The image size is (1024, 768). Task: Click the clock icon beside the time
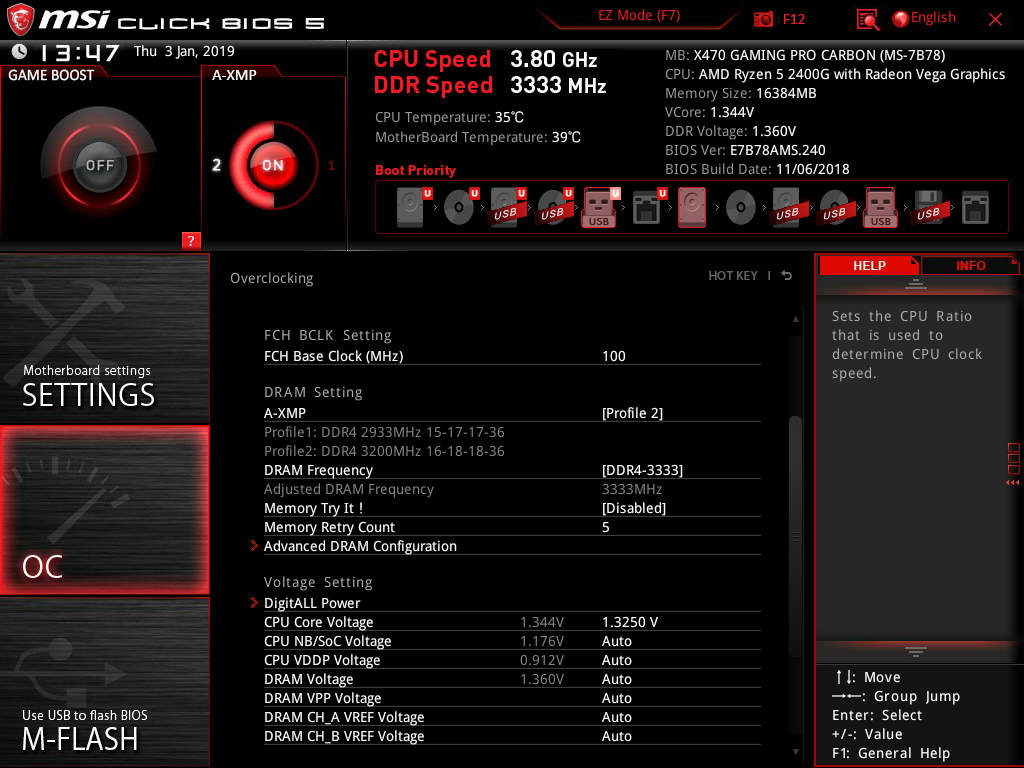click(20, 52)
